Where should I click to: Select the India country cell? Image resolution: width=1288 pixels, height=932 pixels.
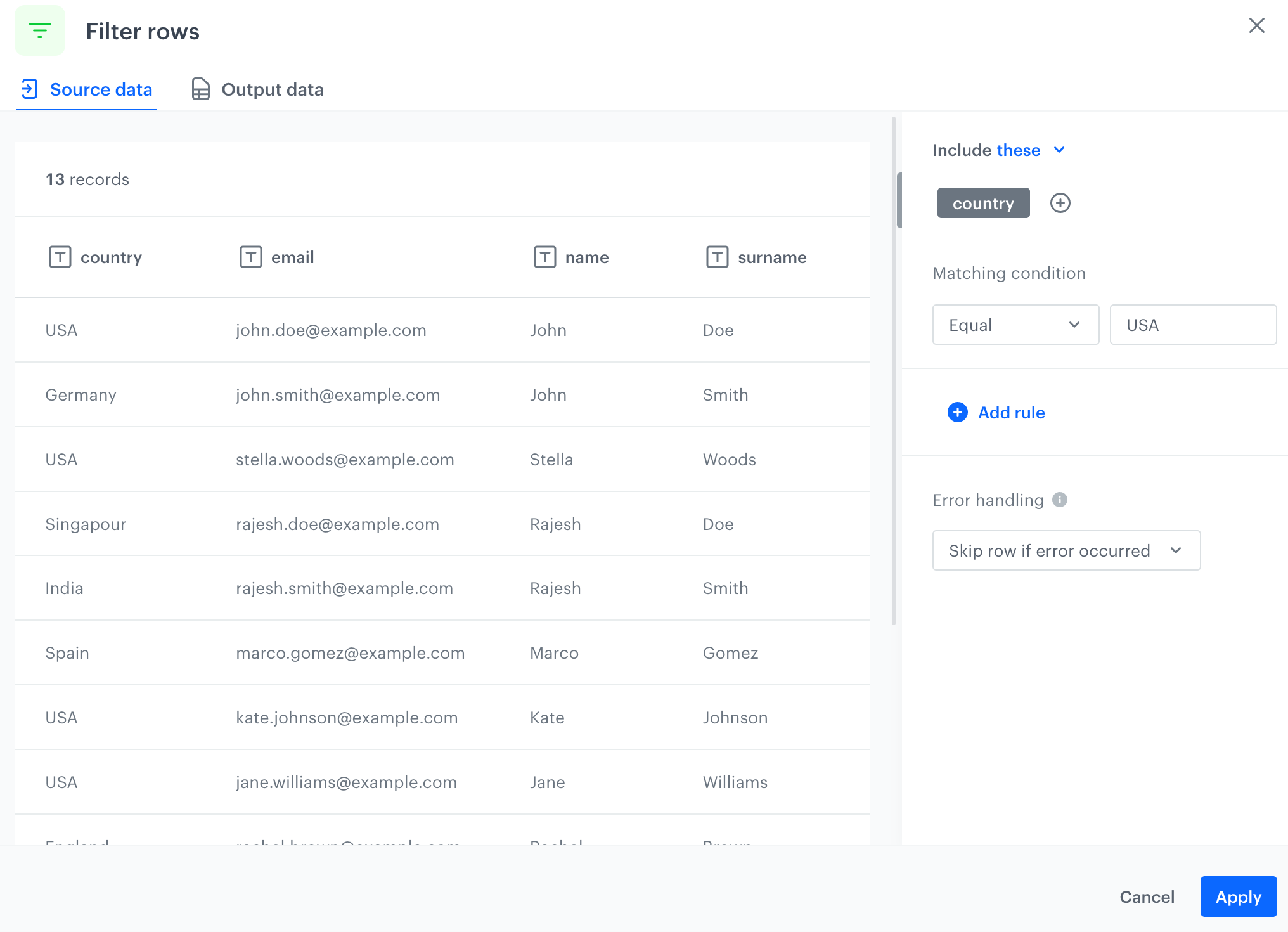coord(64,588)
